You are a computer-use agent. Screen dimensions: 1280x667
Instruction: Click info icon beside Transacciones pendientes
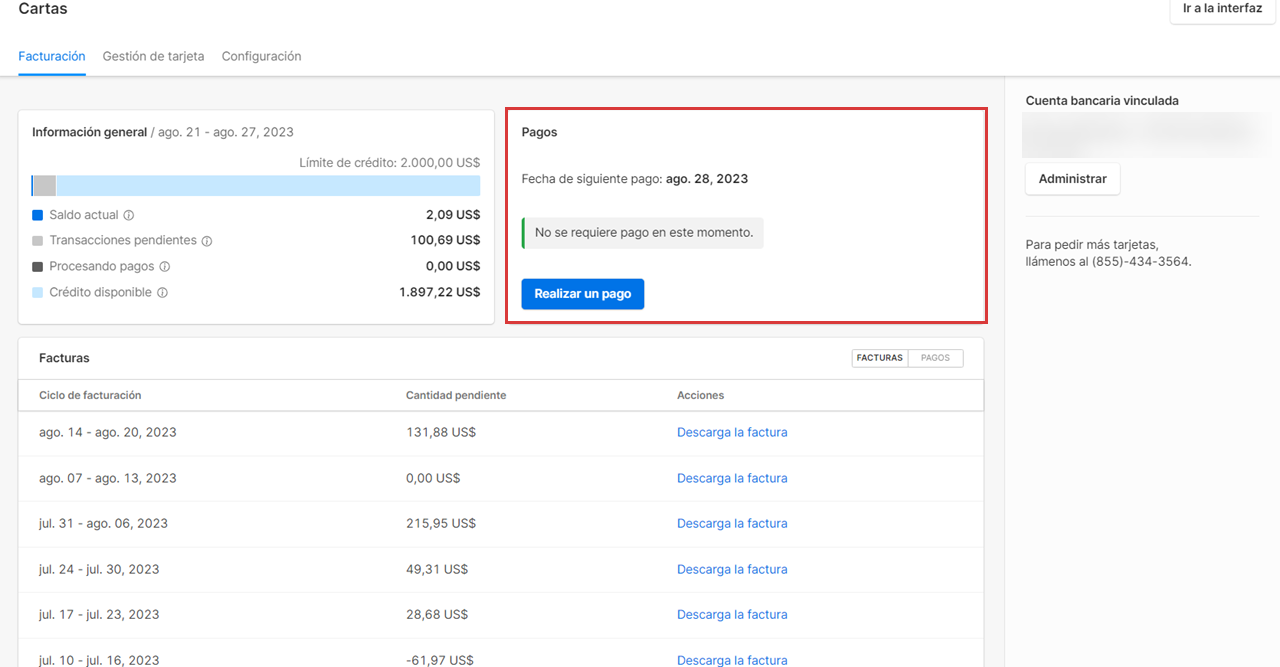tap(207, 241)
